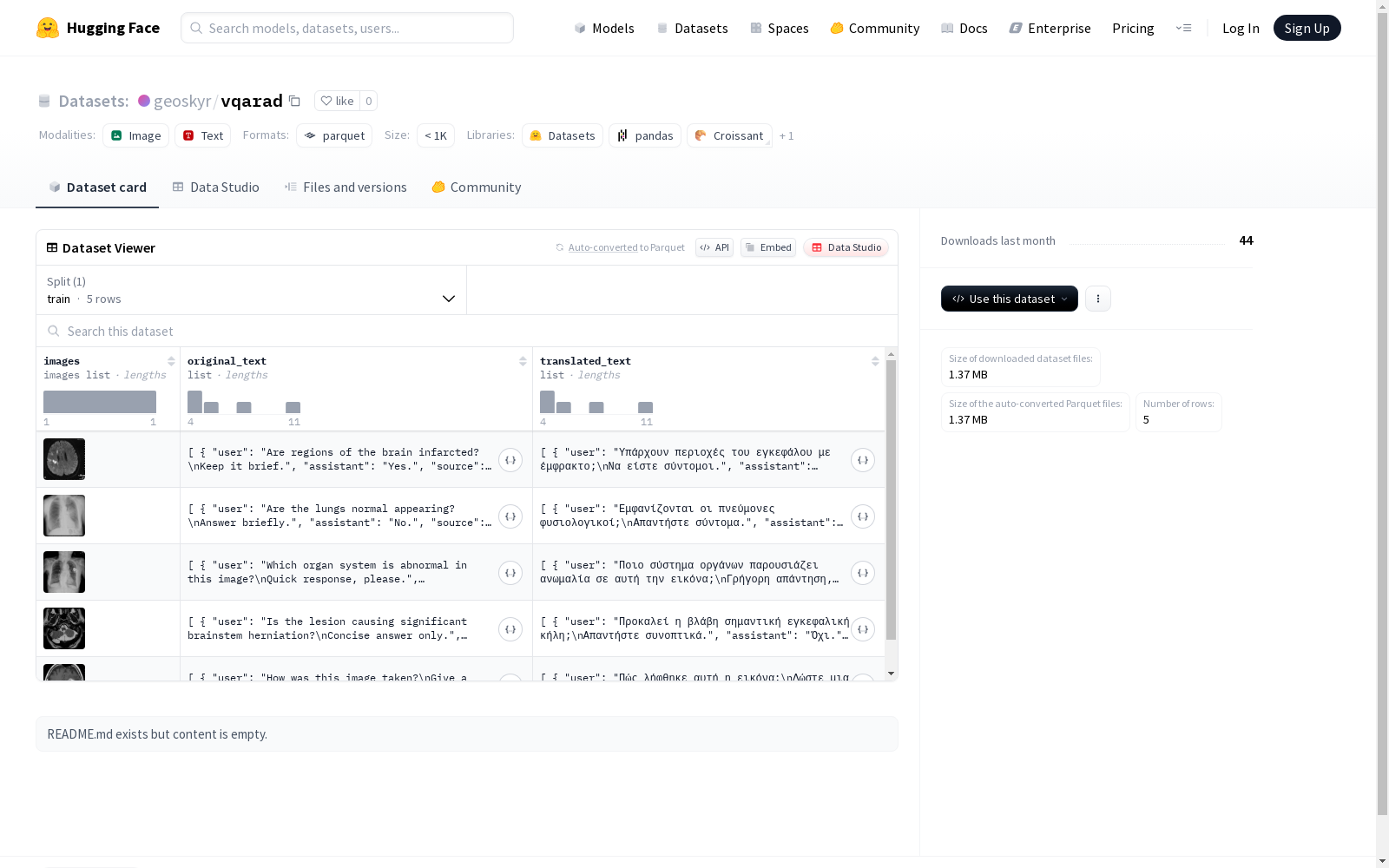Image resolution: width=1389 pixels, height=868 pixels.
Task: Open the Files and versions tab
Action: click(346, 187)
